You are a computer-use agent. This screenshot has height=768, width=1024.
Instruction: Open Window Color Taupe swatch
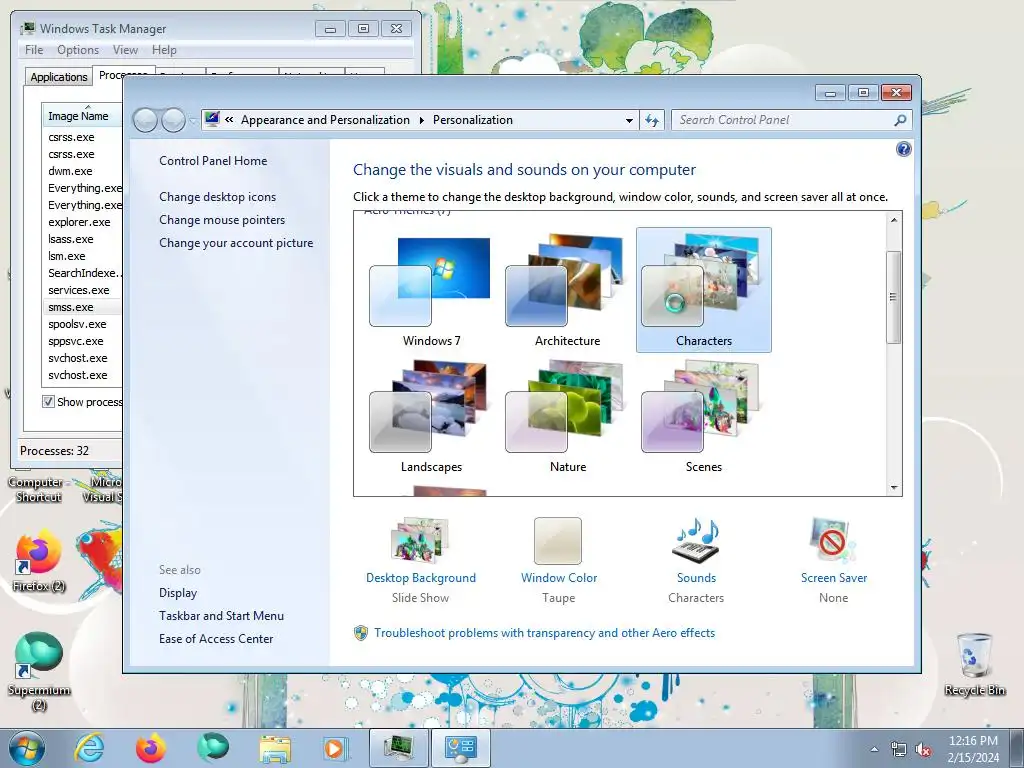(x=558, y=541)
